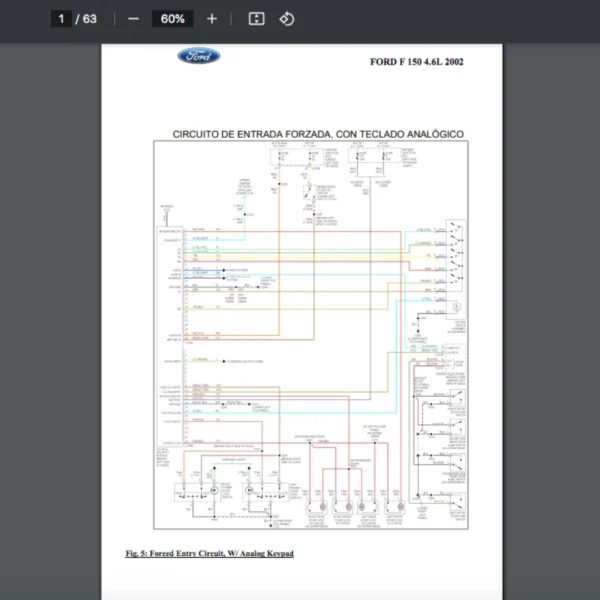Viewport: 600px width, 600px height.
Task: Rotate the document counterclockwise
Action: tap(287, 19)
